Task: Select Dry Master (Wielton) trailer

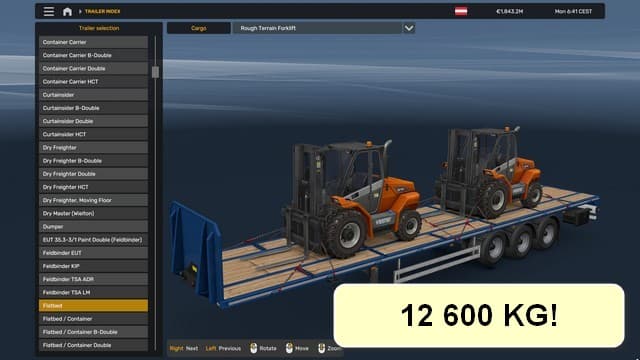Action: [93, 213]
